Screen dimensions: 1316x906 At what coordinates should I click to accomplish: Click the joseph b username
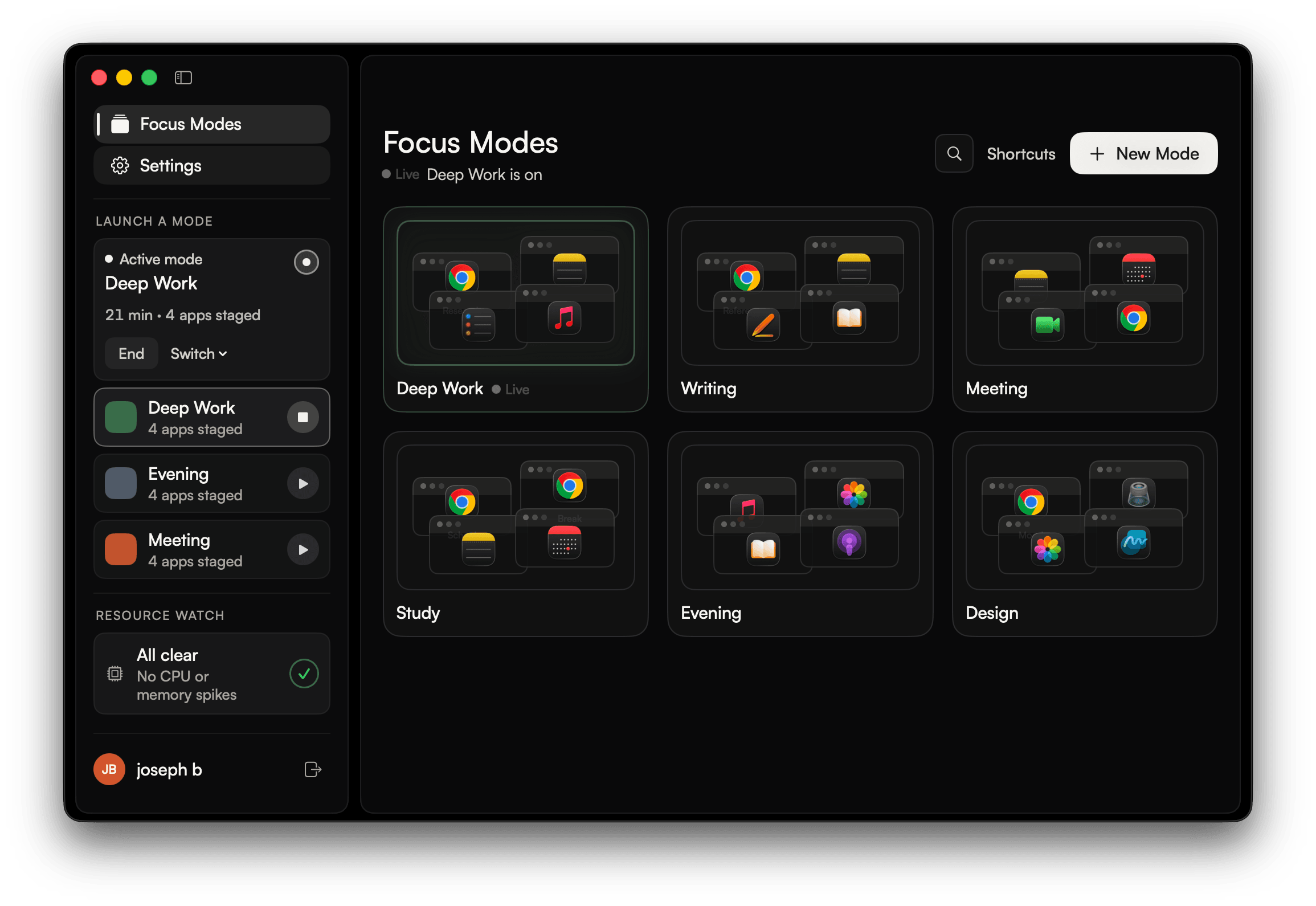click(169, 770)
